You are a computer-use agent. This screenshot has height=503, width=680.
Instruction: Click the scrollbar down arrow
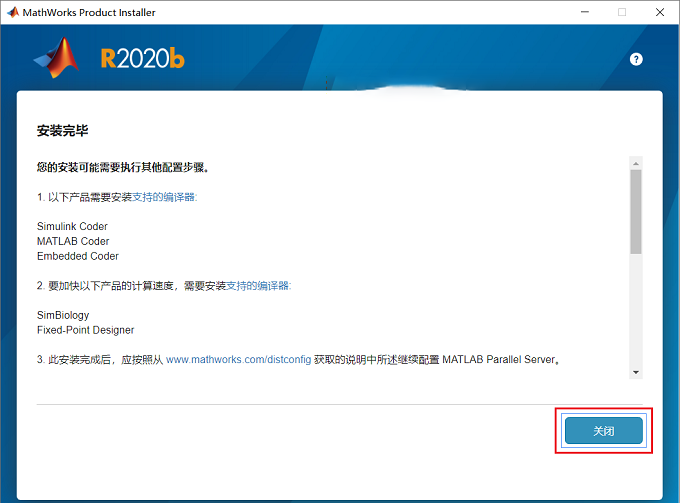tap(636, 372)
